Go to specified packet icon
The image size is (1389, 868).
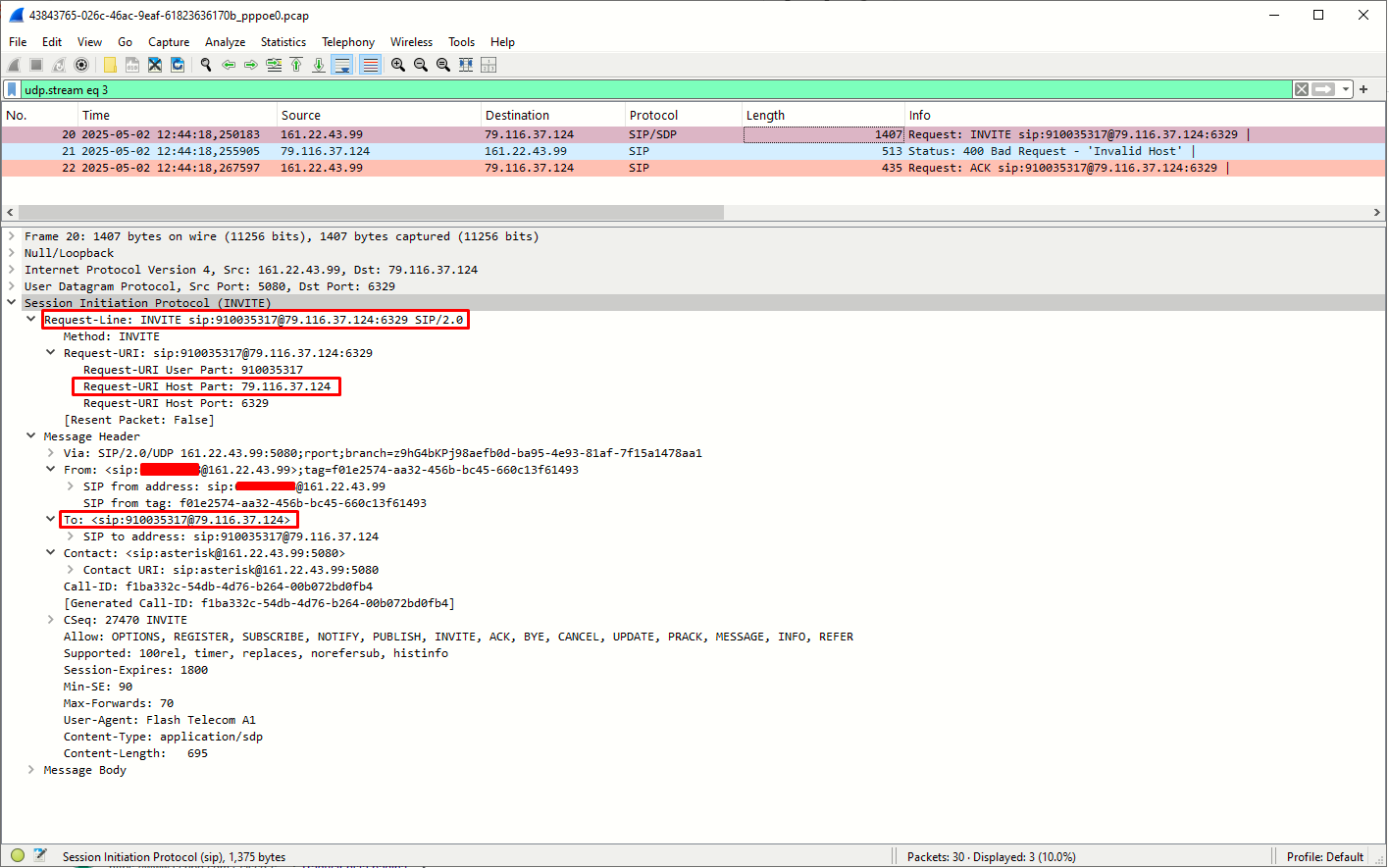(274, 65)
